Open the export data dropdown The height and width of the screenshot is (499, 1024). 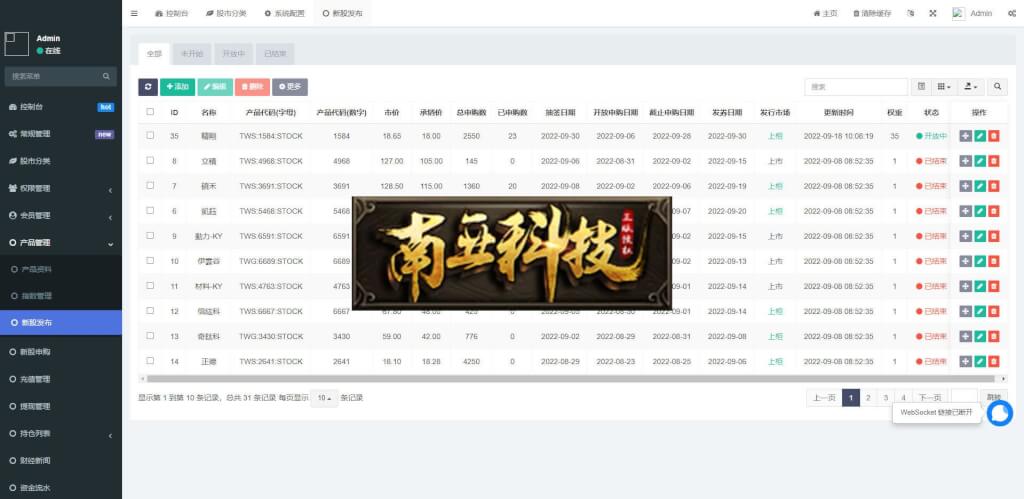coord(971,87)
